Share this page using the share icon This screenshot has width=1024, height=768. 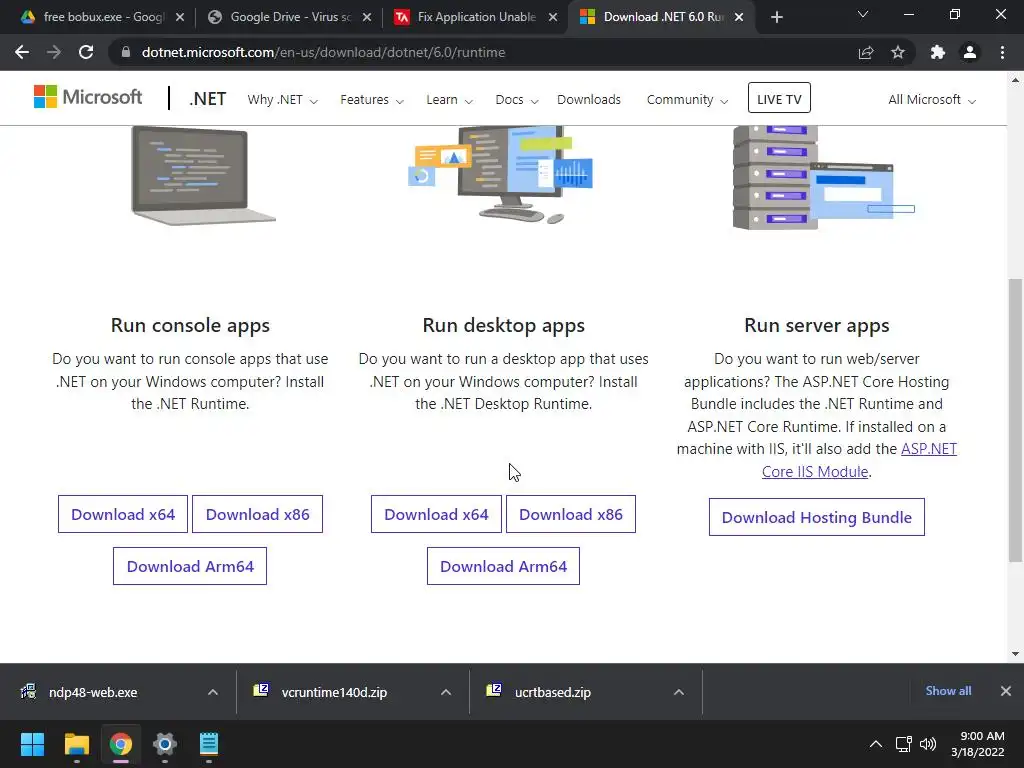(866, 52)
